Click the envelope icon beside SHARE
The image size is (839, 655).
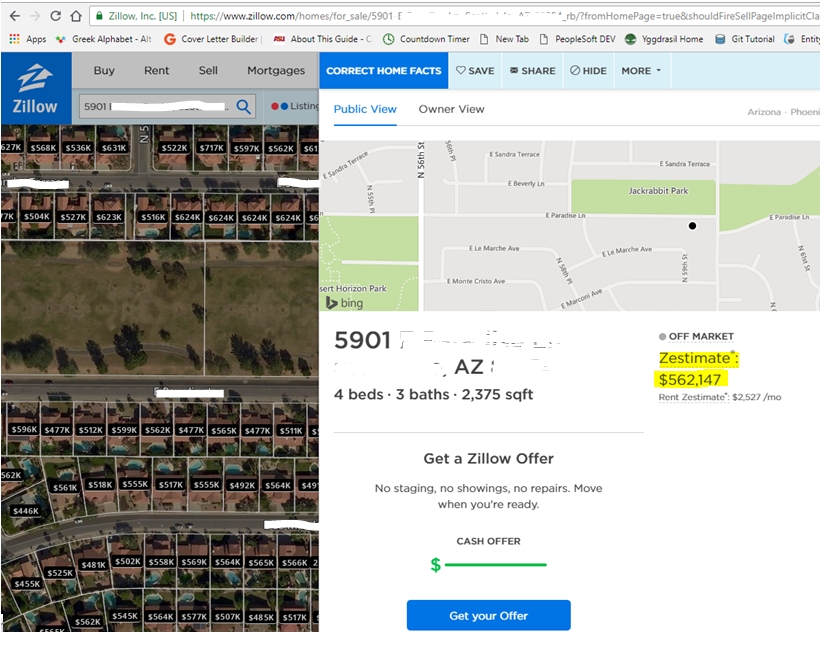pyautogui.click(x=512, y=71)
